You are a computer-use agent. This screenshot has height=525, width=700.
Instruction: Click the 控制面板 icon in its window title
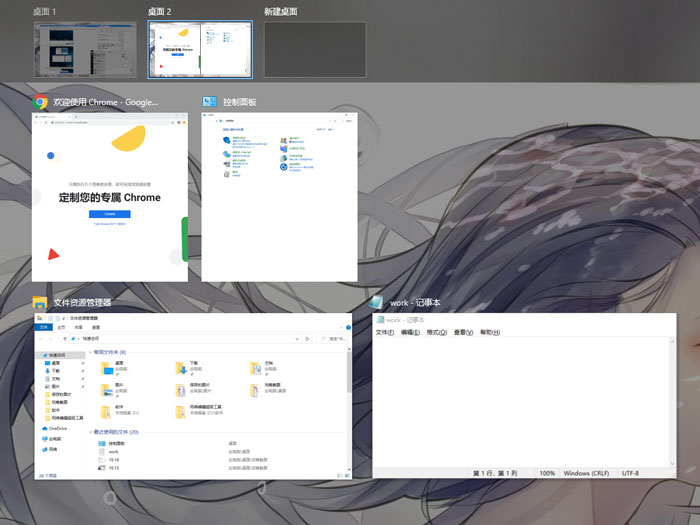[209, 102]
